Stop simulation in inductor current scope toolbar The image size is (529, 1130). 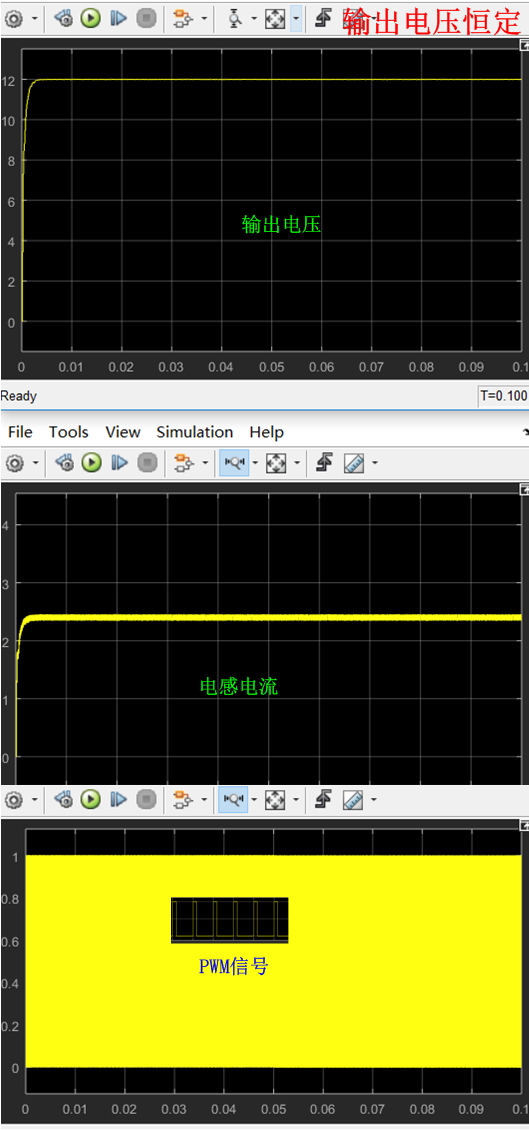tap(147, 462)
